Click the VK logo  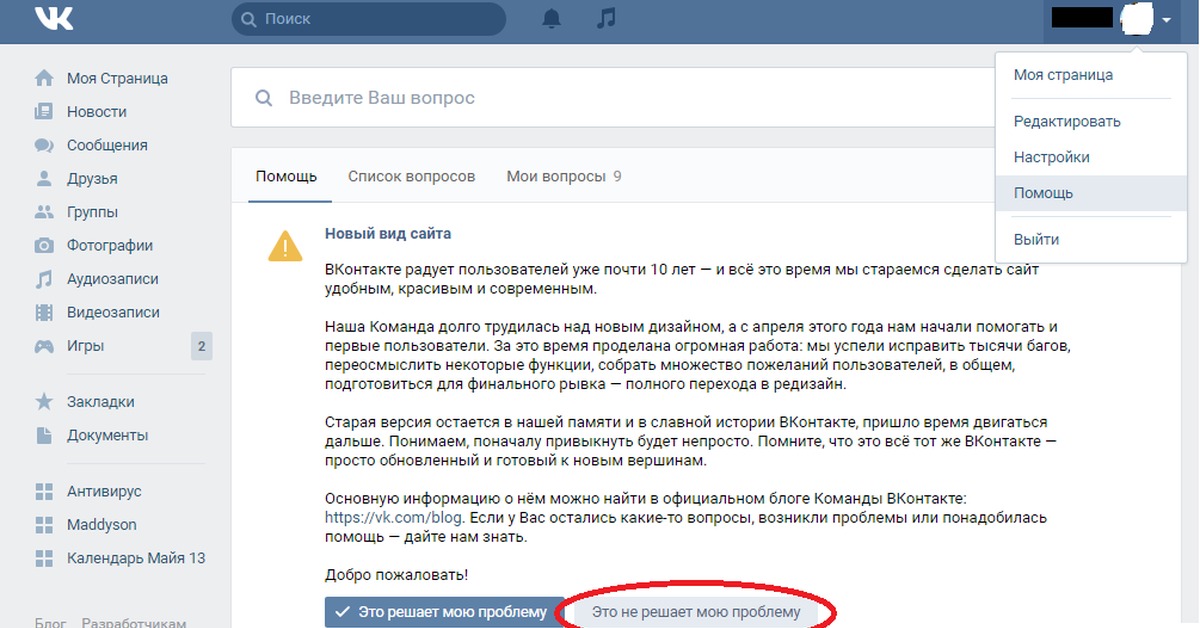pos(53,18)
